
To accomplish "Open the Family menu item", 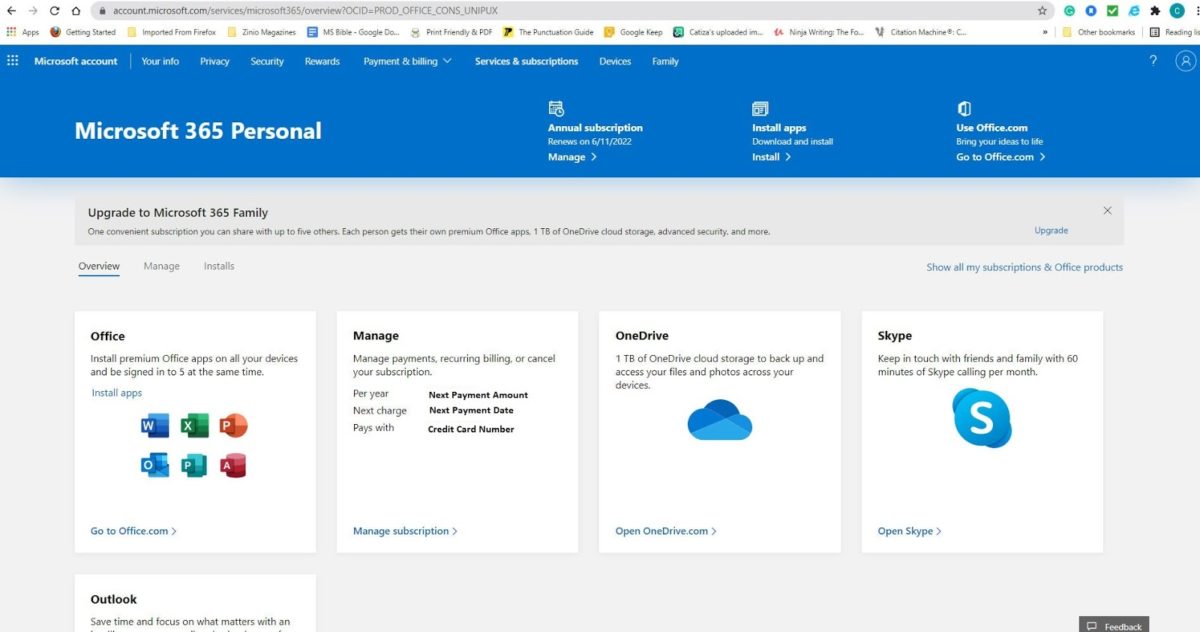I will (x=665, y=61).
